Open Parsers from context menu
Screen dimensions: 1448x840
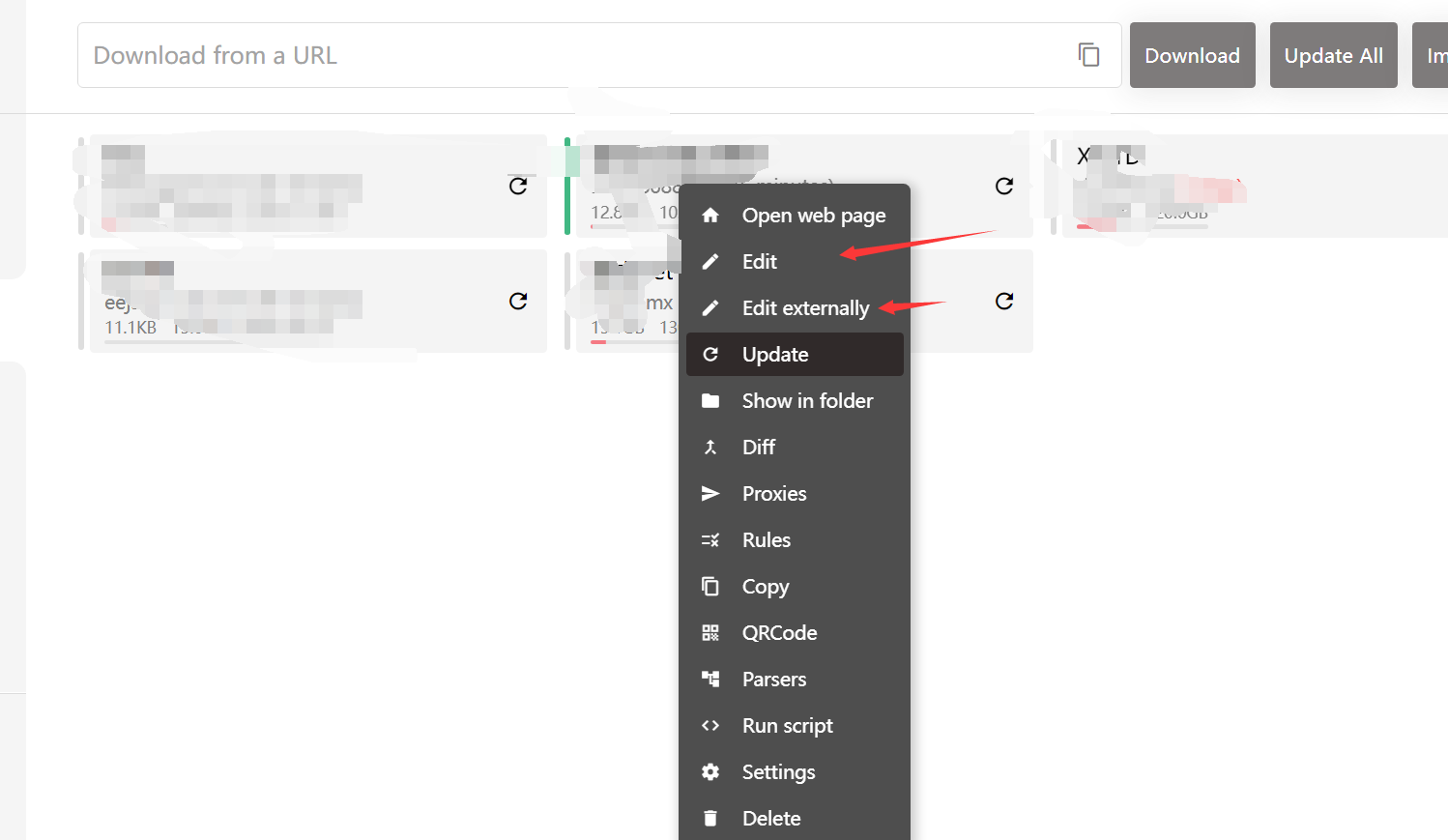point(774,680)
